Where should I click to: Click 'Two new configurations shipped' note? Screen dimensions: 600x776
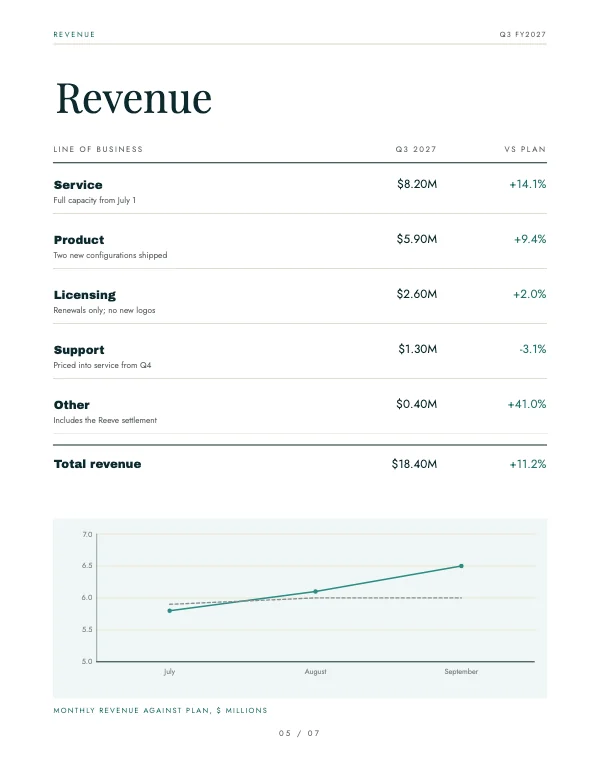click(110, 255)
